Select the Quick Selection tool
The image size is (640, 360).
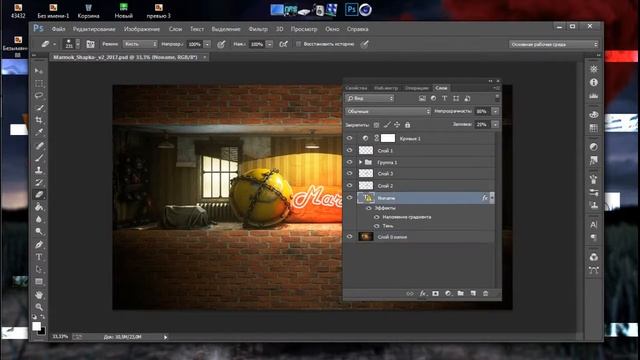point(39,108)
